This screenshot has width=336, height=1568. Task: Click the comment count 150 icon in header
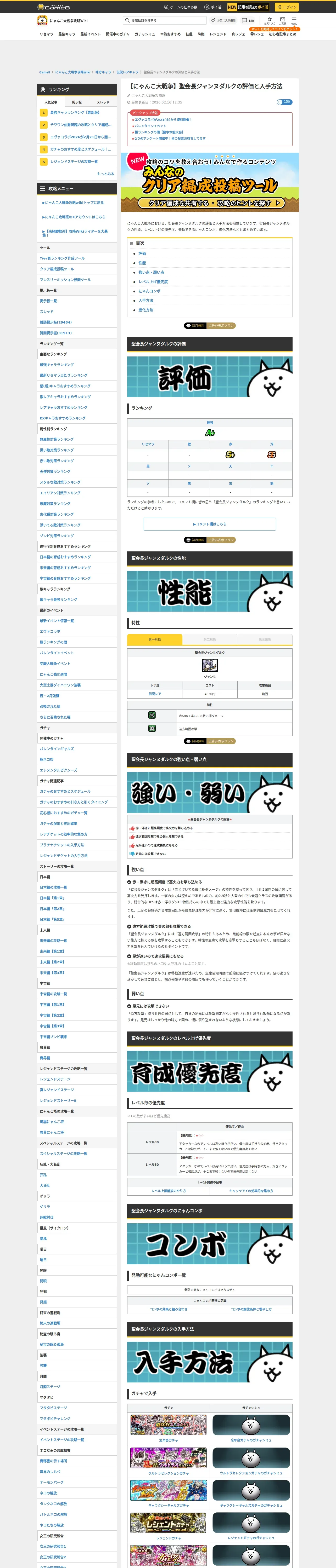click(248, 20)
